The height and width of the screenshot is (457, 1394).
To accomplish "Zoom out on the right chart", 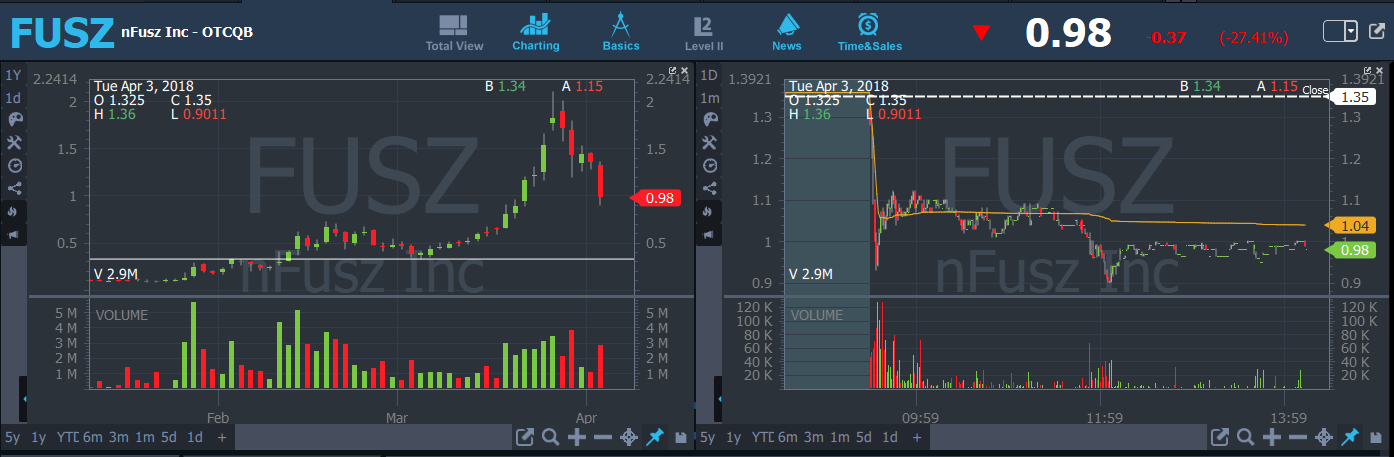I will 1297,437.
